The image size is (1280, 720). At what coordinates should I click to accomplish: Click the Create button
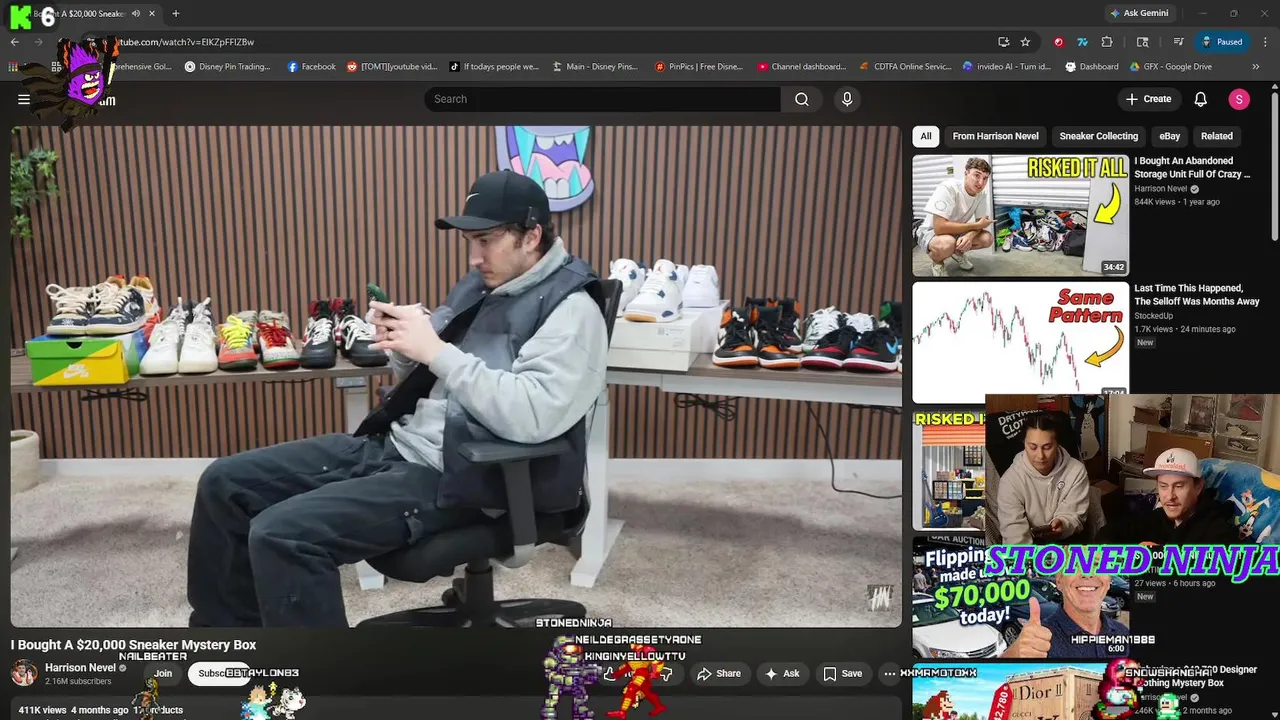pyautogui.click(x=1148, y=99)
